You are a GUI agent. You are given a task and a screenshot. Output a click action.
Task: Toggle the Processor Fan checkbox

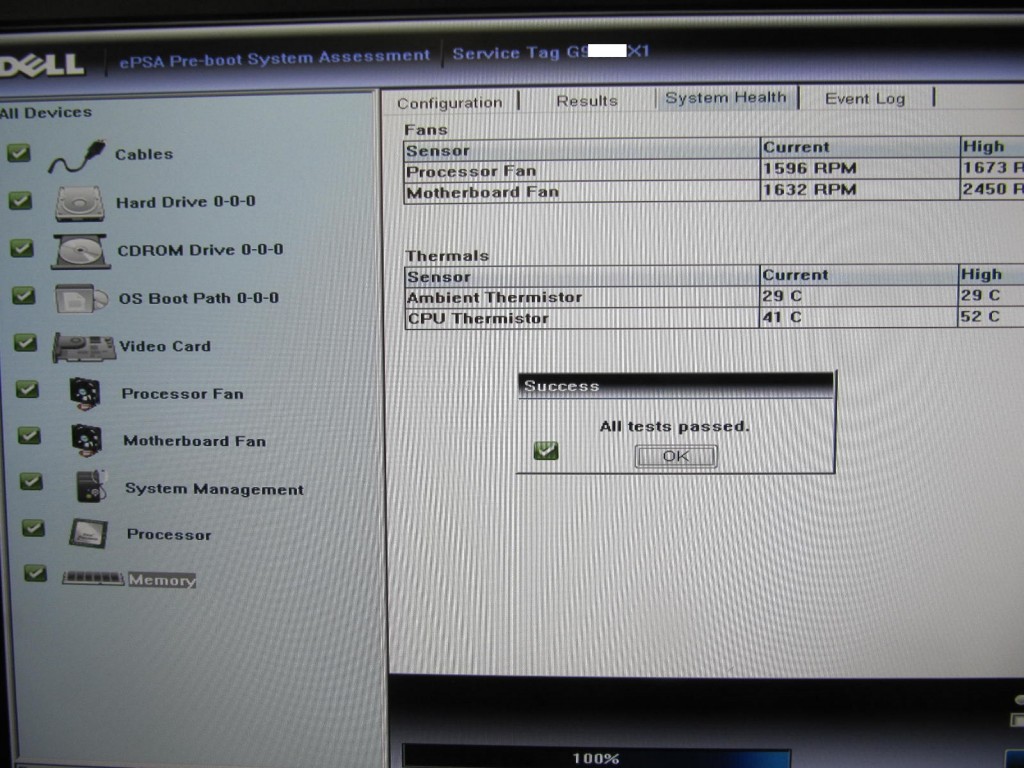(x=27, y=389)
